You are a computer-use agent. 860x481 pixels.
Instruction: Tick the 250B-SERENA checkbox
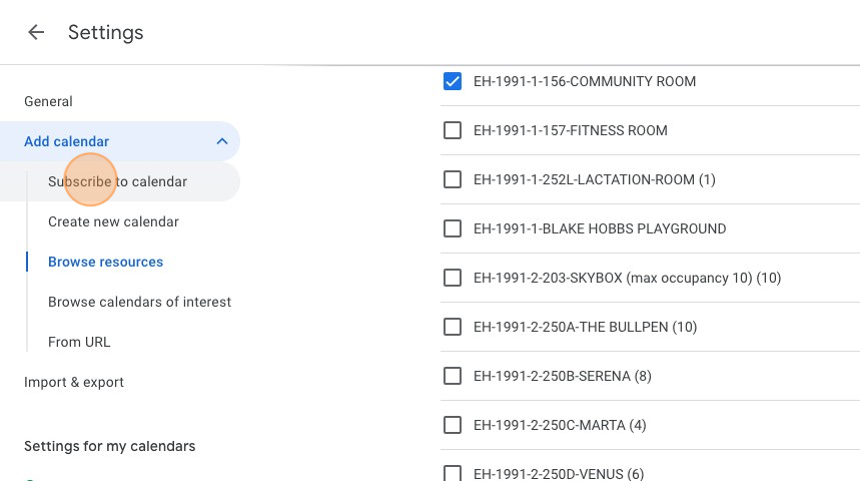(x=452, y=376)
